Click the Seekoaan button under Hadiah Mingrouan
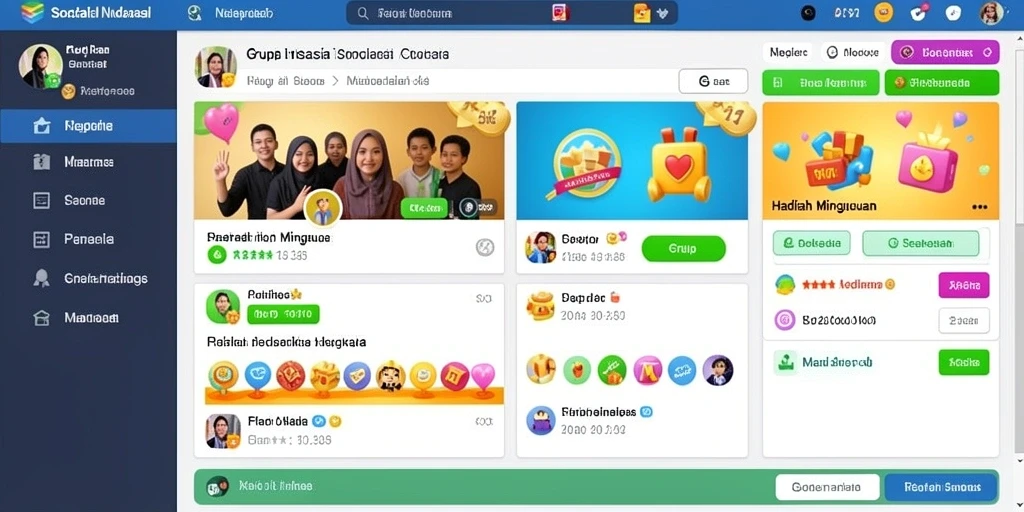1024x512 pixels. [921, 243]
